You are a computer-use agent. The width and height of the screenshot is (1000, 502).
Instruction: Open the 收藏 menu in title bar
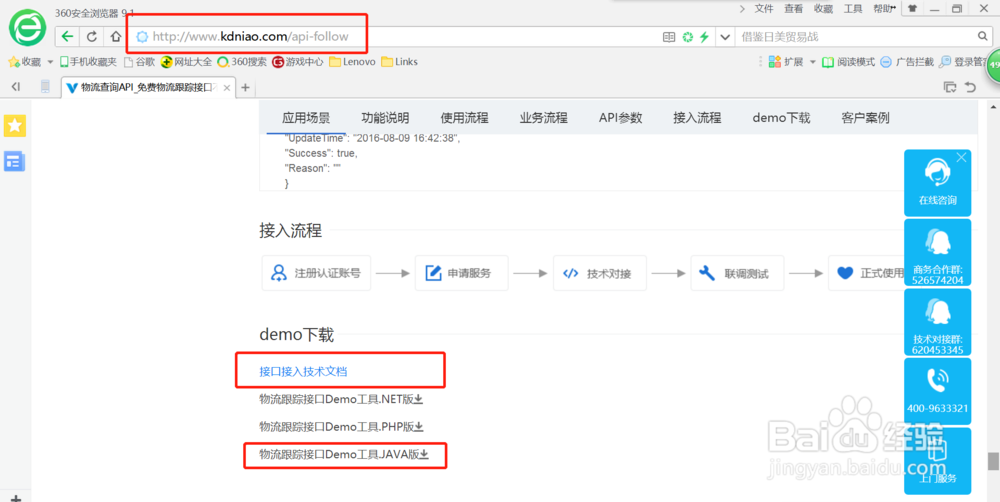(823, 8)
